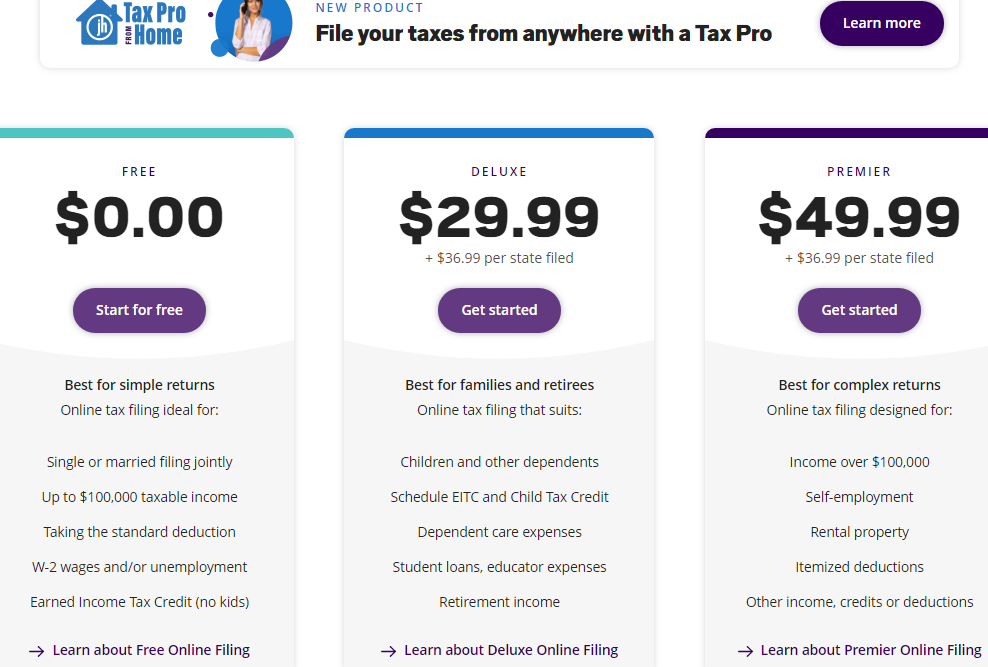The height and width of the screenshot is (667, 988).
Task: Click the $0.00 Free plan price
Action: [x=139, y=218]
